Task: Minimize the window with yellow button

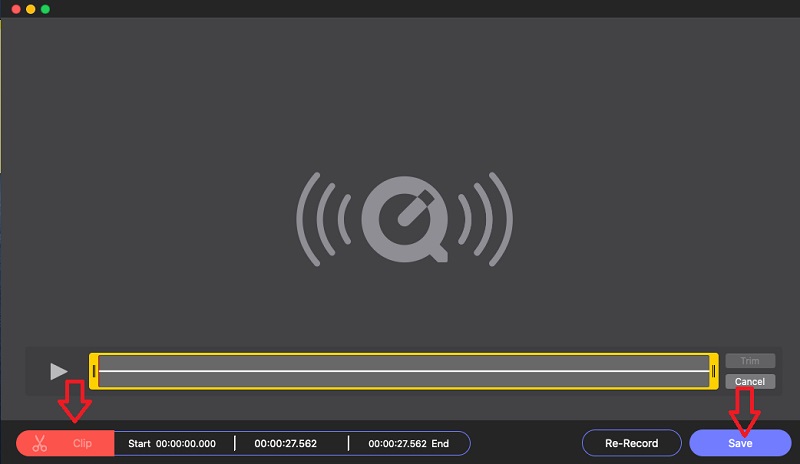Action: (x=31, y=9)
